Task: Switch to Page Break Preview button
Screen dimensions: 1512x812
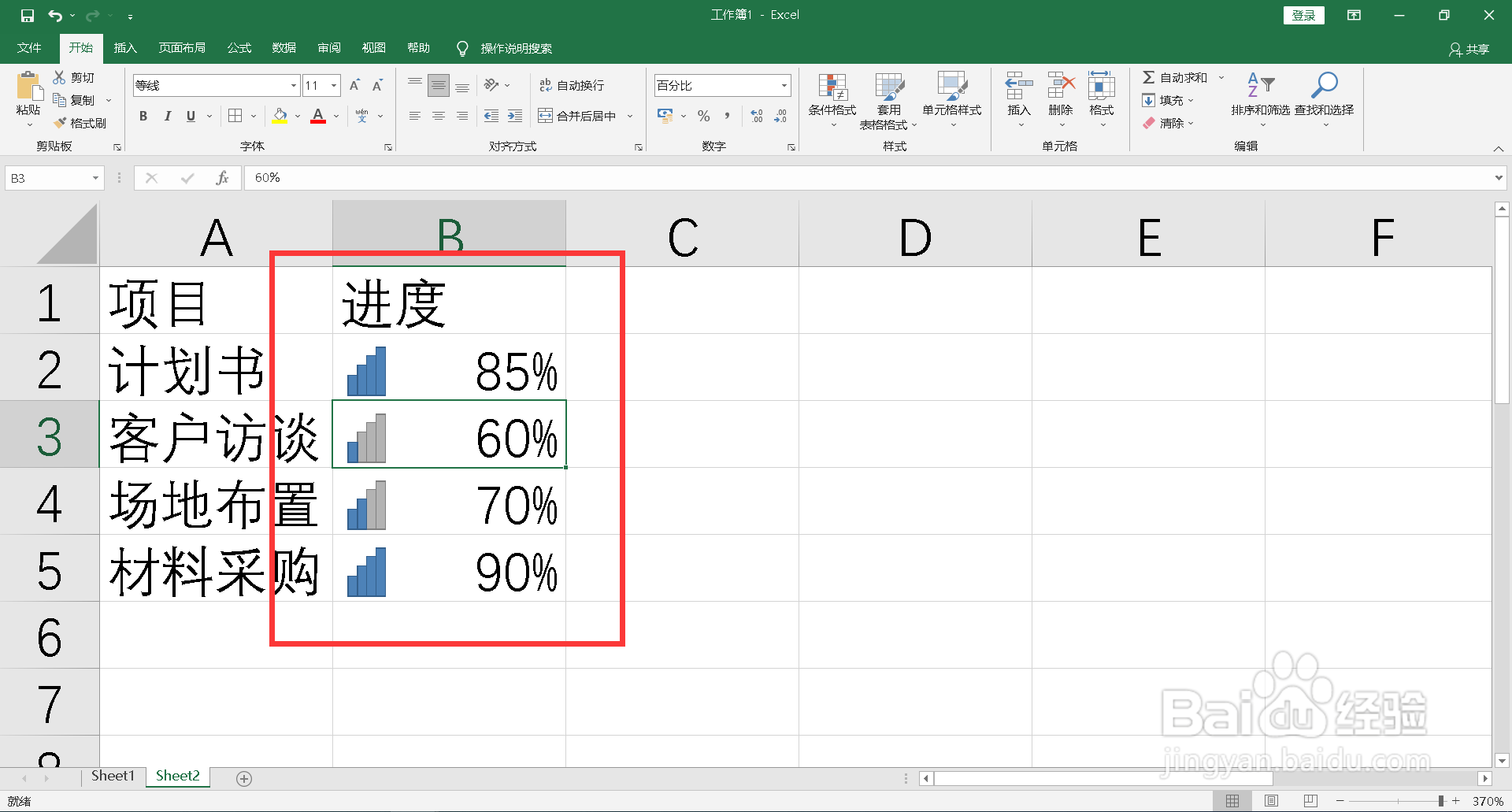Action: (x=1310, y=801)
